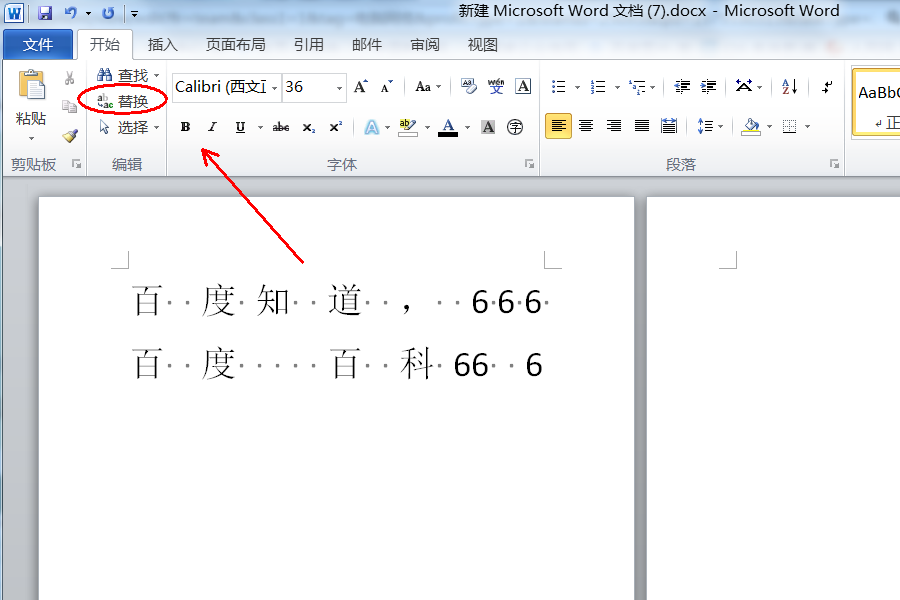Expand the Find (查找) dropdown arrow
Image resolution: width=900 pixels, height=600 pixels.
pos(156,75)
